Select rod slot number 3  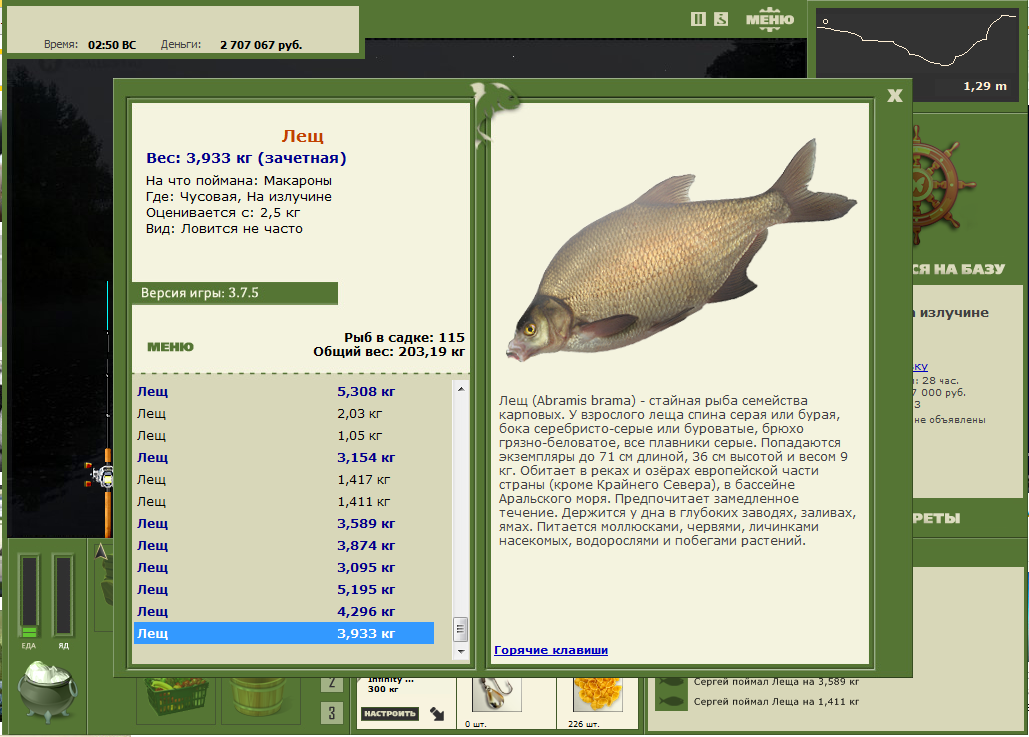pos(332,713)
